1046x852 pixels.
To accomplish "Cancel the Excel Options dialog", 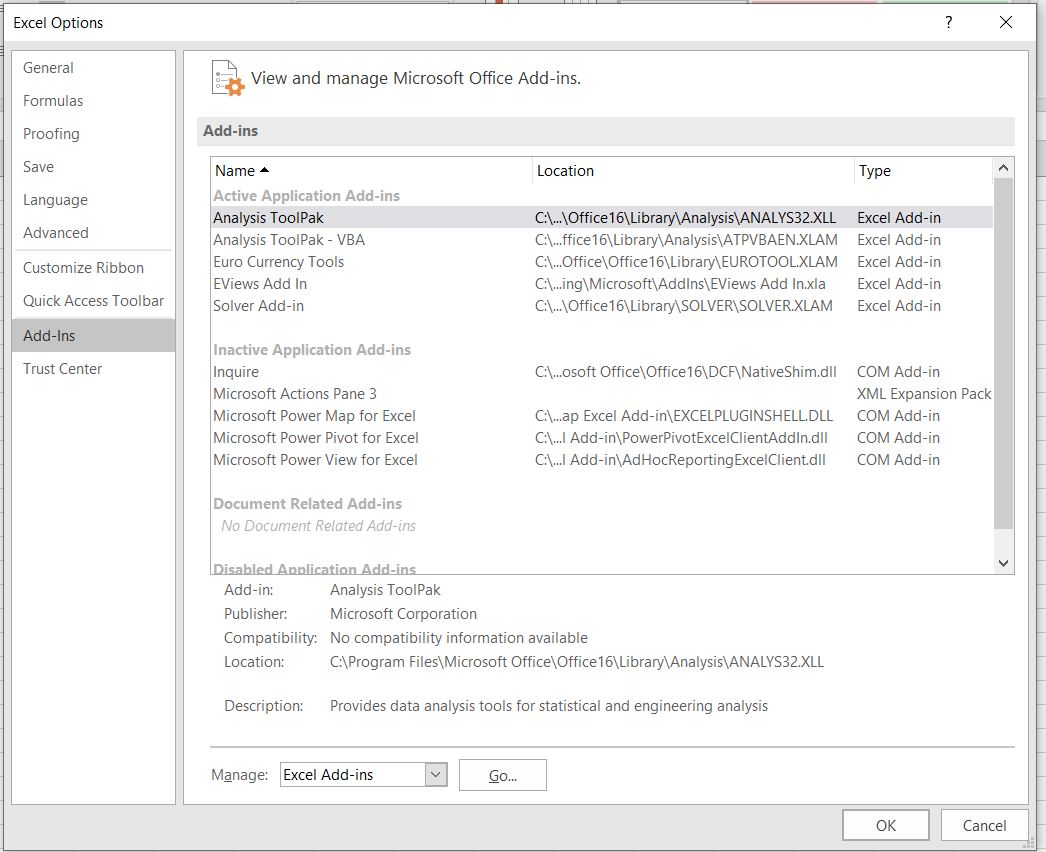I will (x=984, y=825).
